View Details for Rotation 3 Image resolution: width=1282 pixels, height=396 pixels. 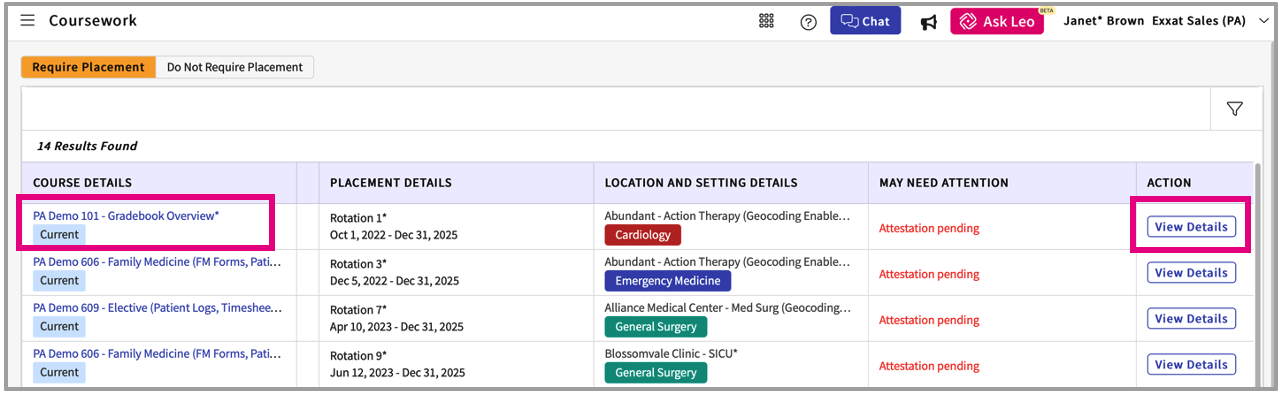coord(1191,273)
